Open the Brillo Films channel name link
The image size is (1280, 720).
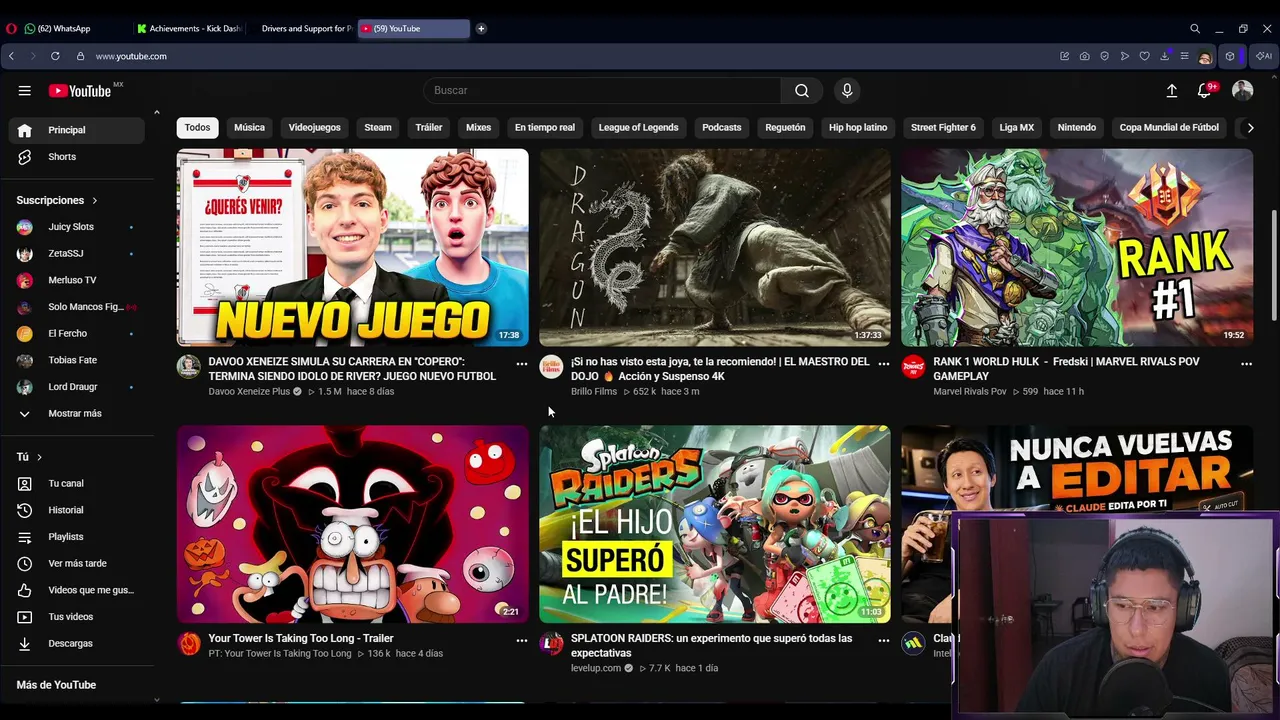(x=594, y=392)
